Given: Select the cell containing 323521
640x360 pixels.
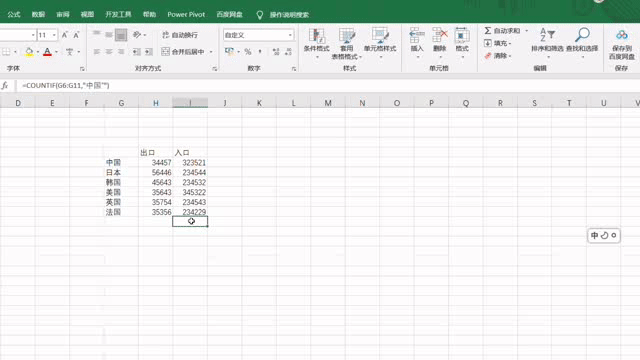Looking at the screenshot, I should click(x=190, y=162).
